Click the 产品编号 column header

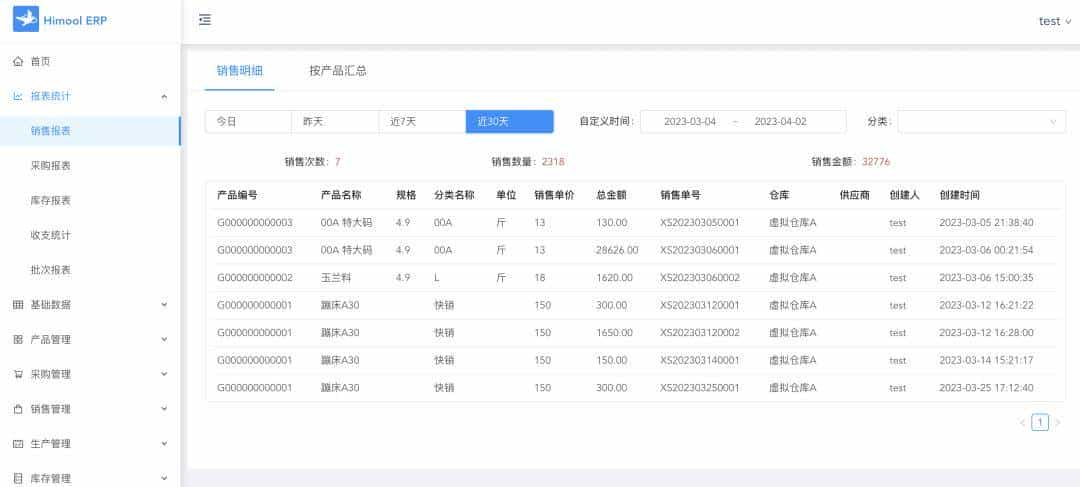click(238, 195)
